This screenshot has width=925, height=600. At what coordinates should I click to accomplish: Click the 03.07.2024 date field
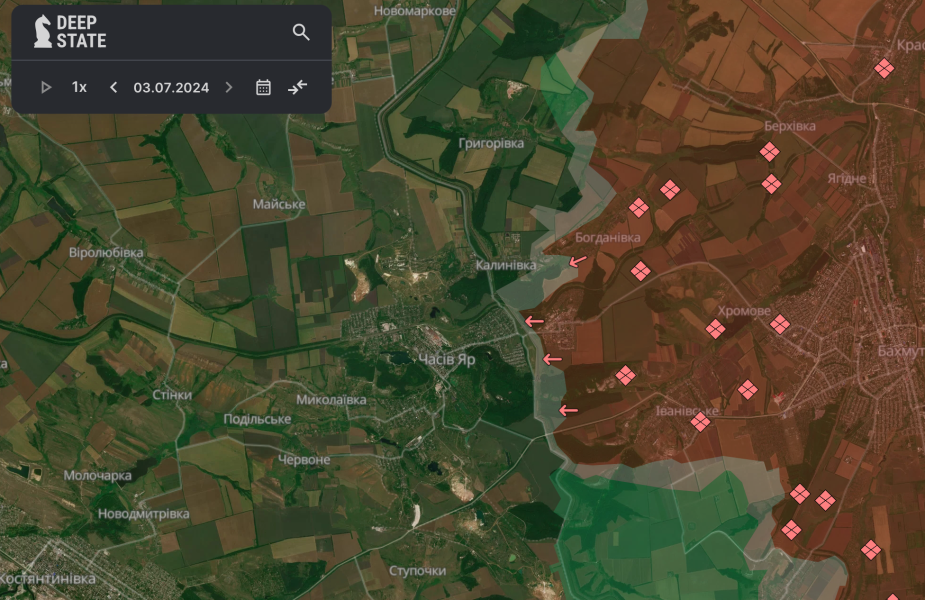click(171, 87)
